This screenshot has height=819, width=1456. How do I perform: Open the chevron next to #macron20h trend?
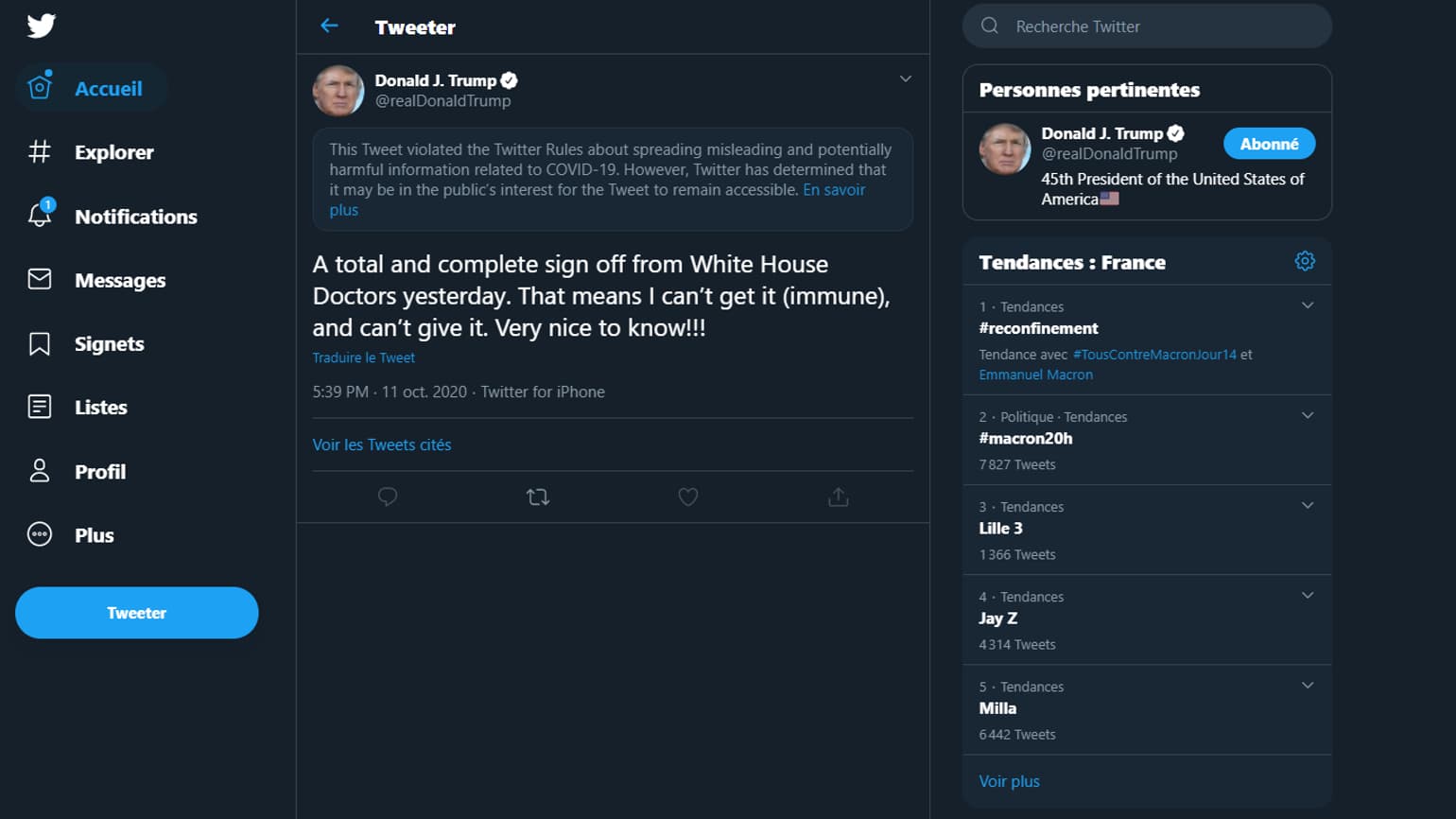(1308, 414)
